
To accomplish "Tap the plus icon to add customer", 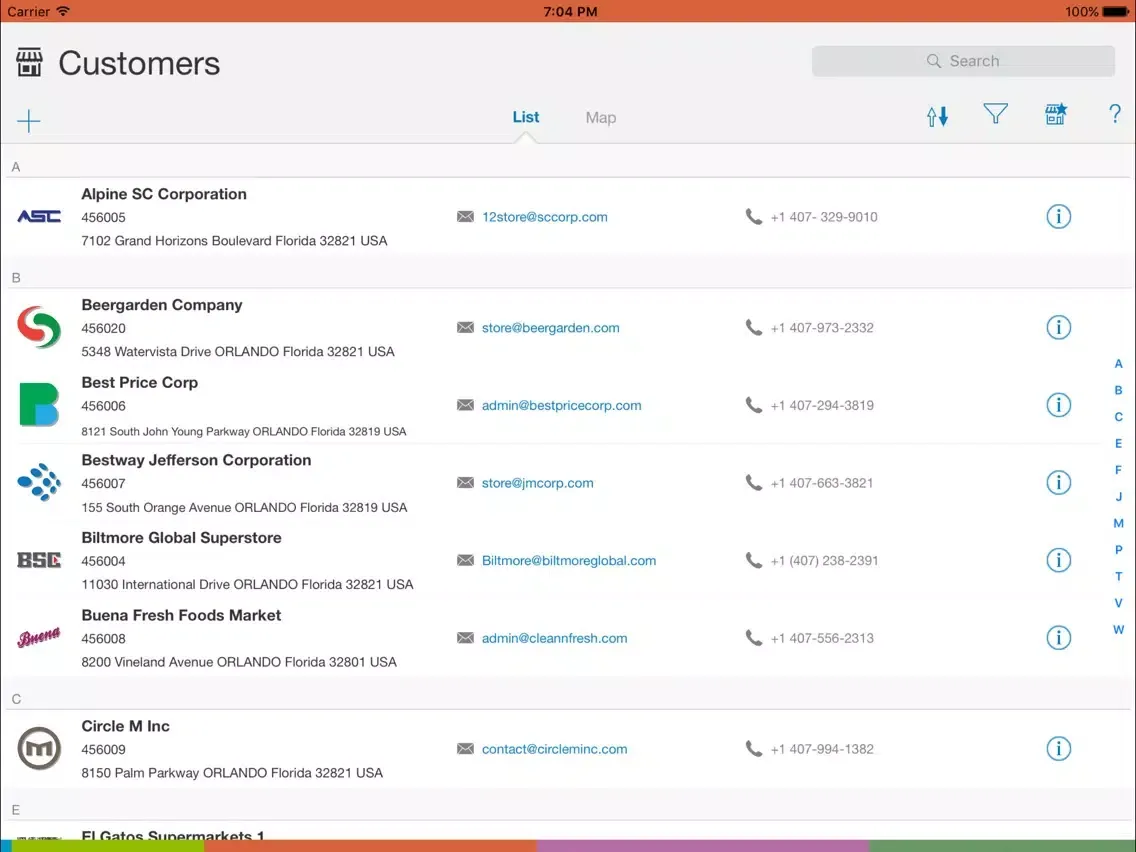I will tap(29, 122).
